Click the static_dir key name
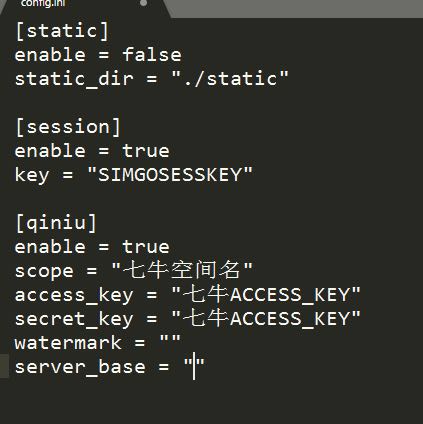The image size is (423, 424). click(74, 79)
